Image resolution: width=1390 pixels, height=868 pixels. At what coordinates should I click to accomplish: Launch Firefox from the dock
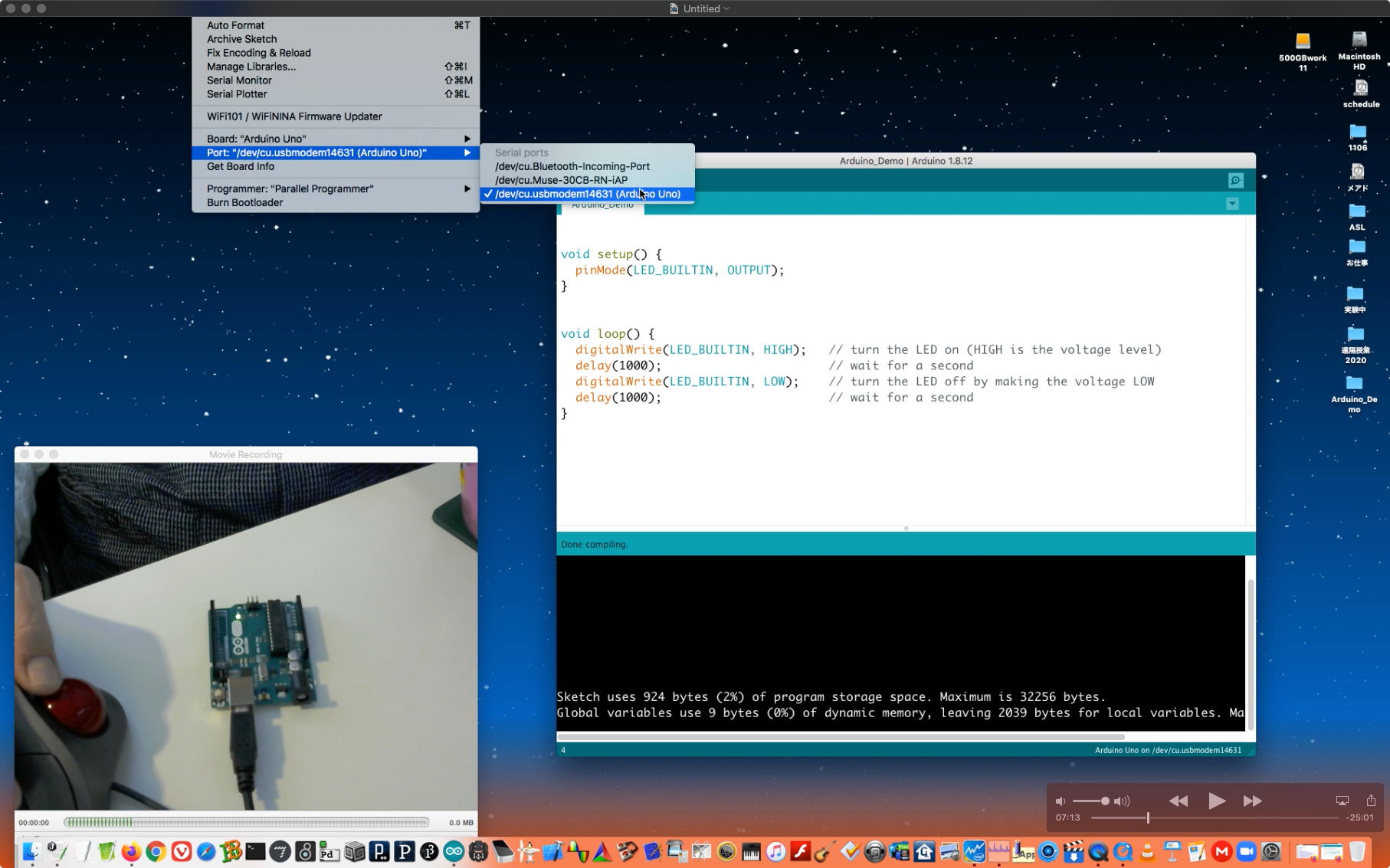pos(131,851)
